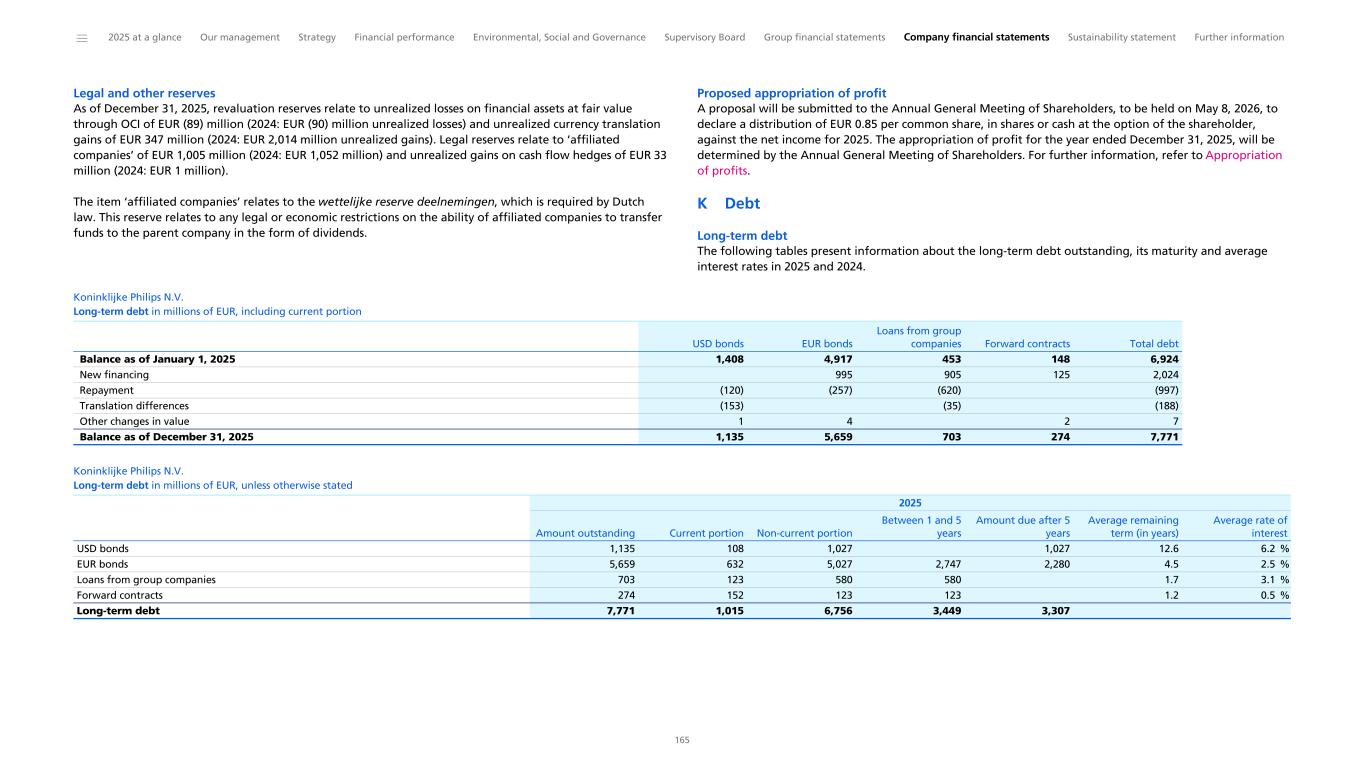
Task: Click the Legal and other reserves heading
Action: 144,93
